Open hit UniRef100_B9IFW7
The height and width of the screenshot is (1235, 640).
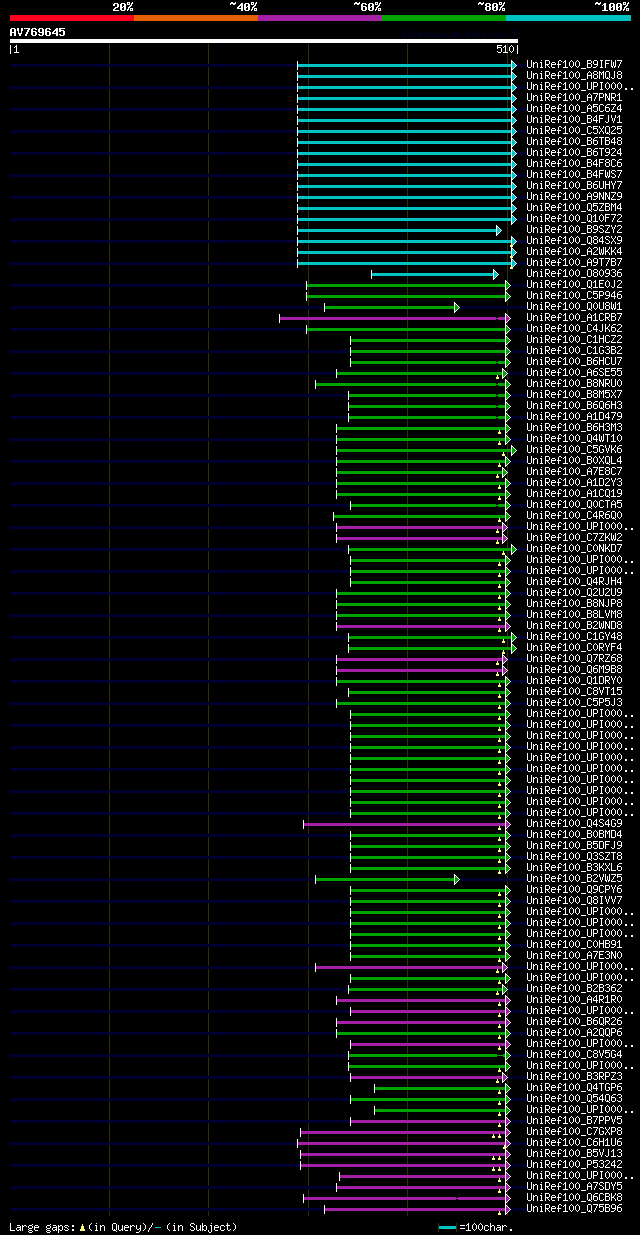(574, 65)
